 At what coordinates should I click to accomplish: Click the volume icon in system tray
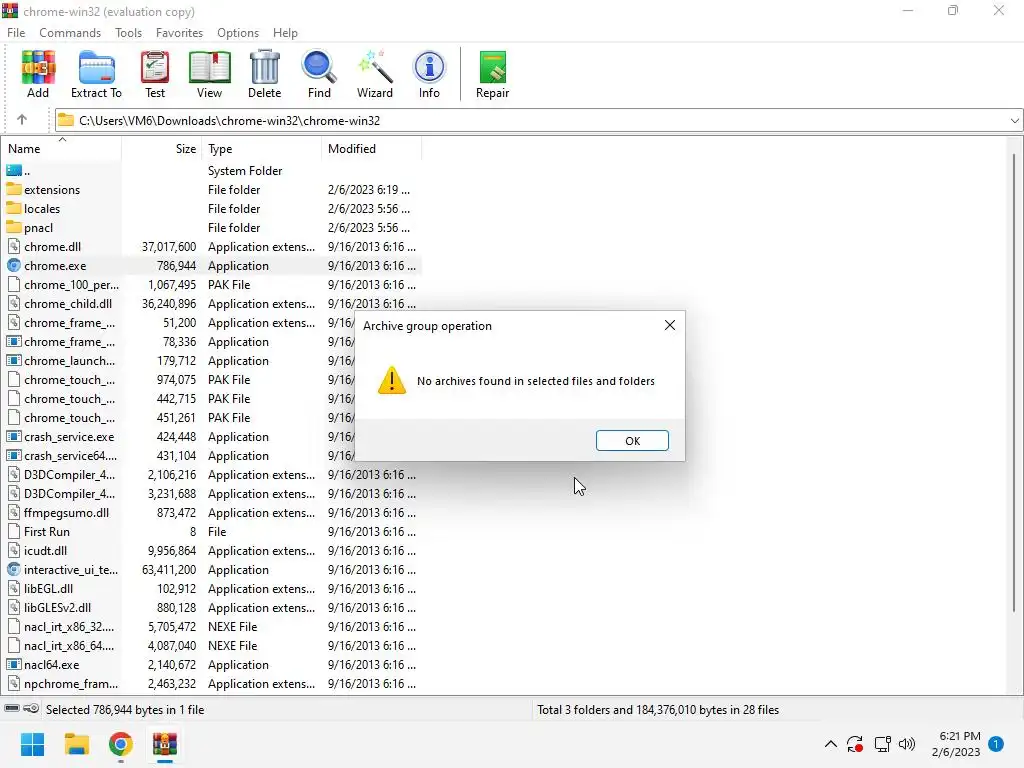(907, 744)
